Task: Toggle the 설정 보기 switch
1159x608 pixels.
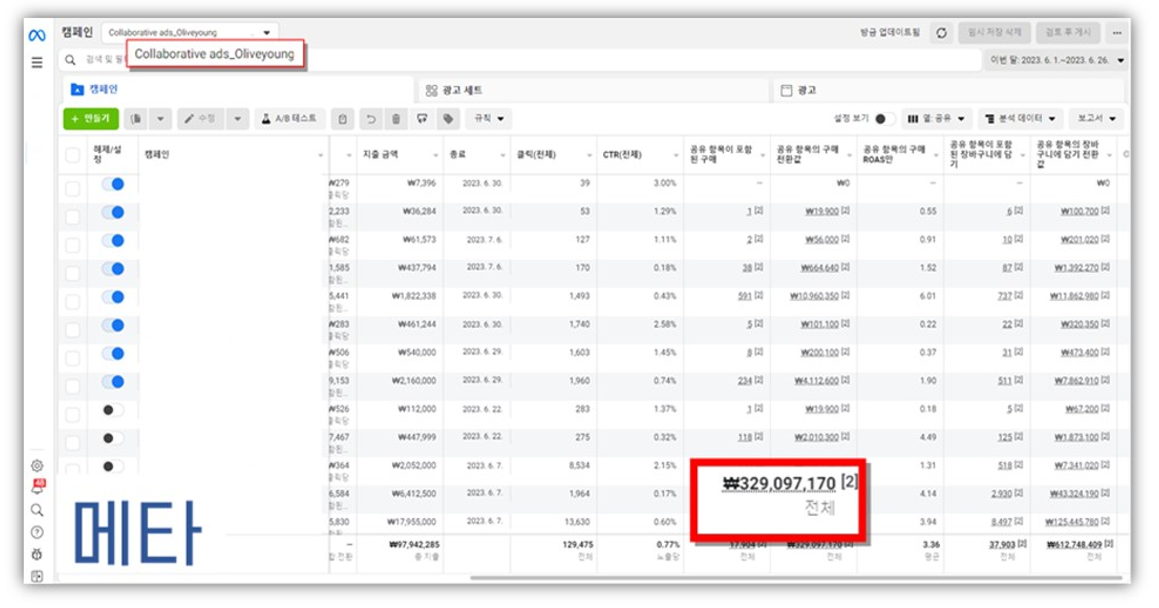Action: [883, 118]
